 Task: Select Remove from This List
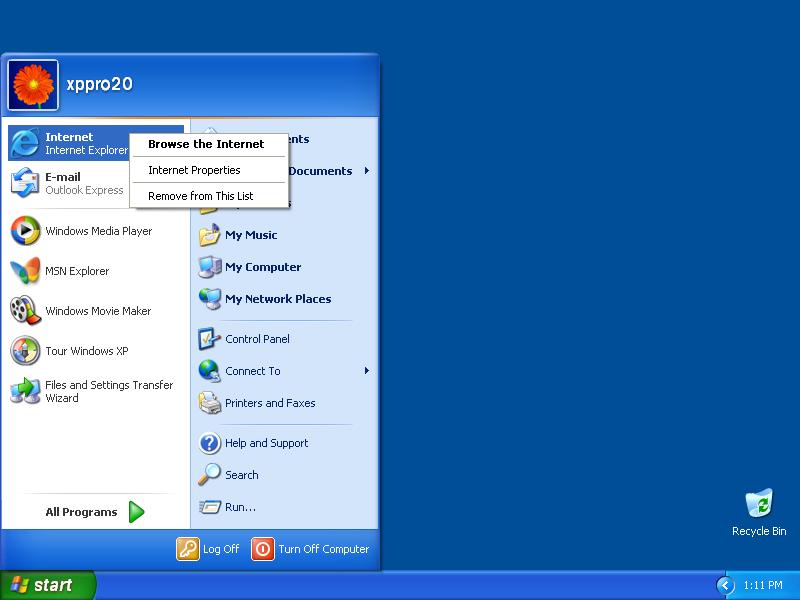coord(209,196)
